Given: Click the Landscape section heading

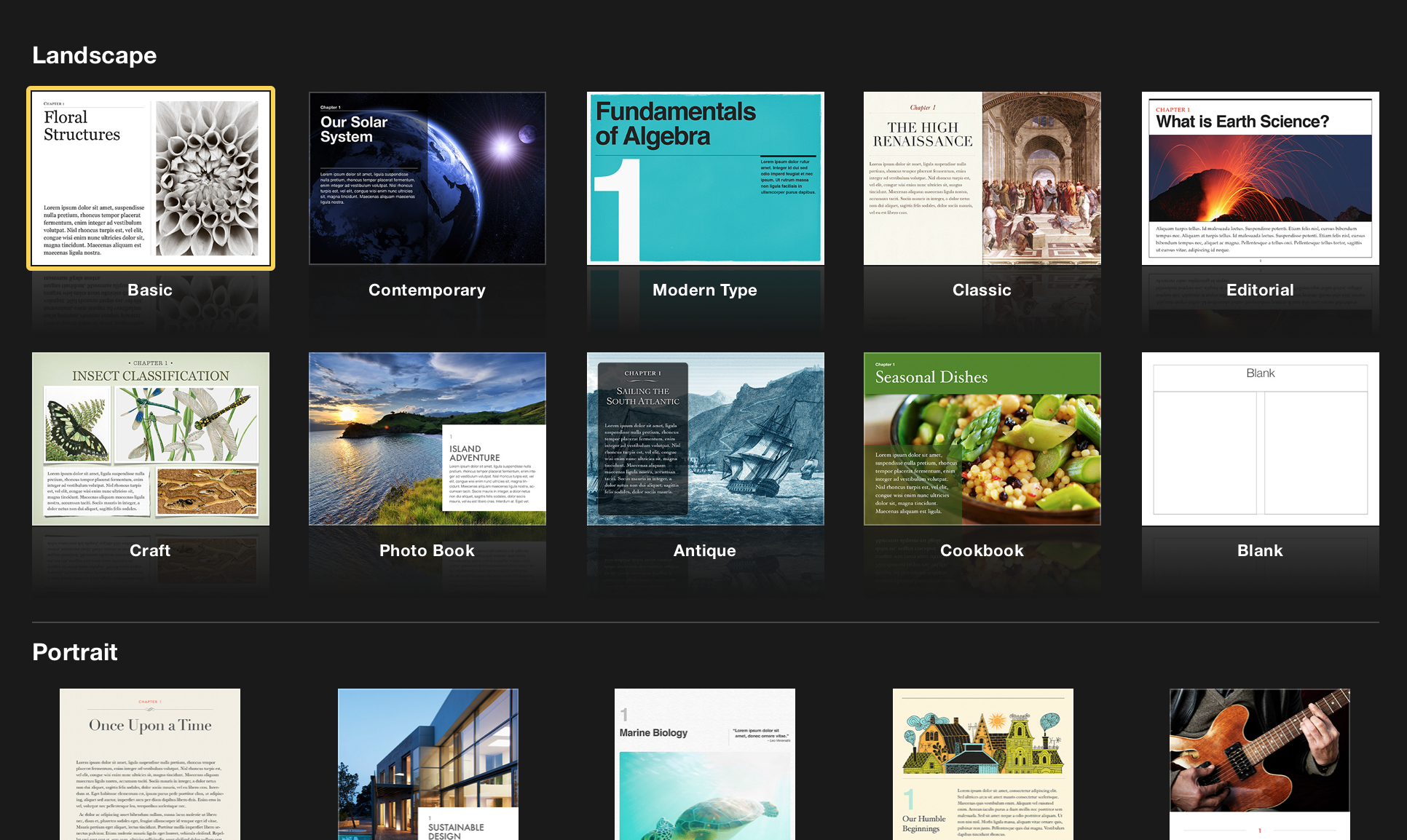Looking at the screenshot, I should (x=95, y=55).
